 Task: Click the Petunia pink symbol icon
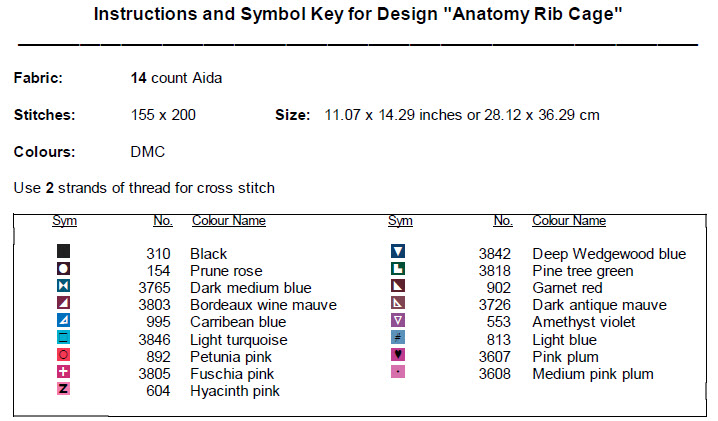tap(64, 355)
